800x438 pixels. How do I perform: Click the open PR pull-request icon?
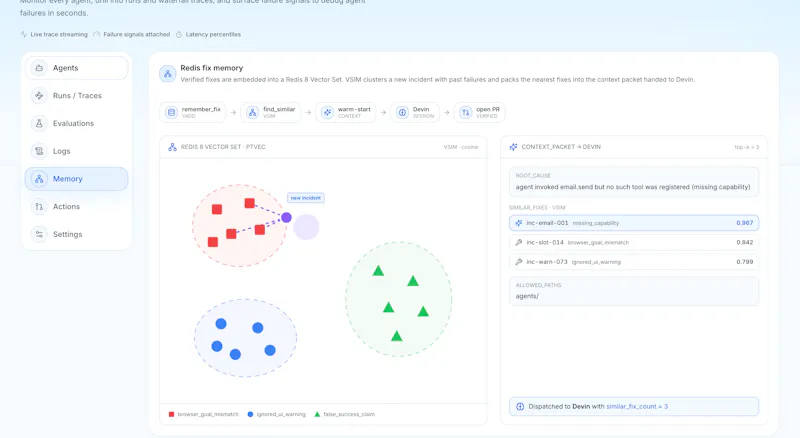pyautogui.click(x=465, y=112)
